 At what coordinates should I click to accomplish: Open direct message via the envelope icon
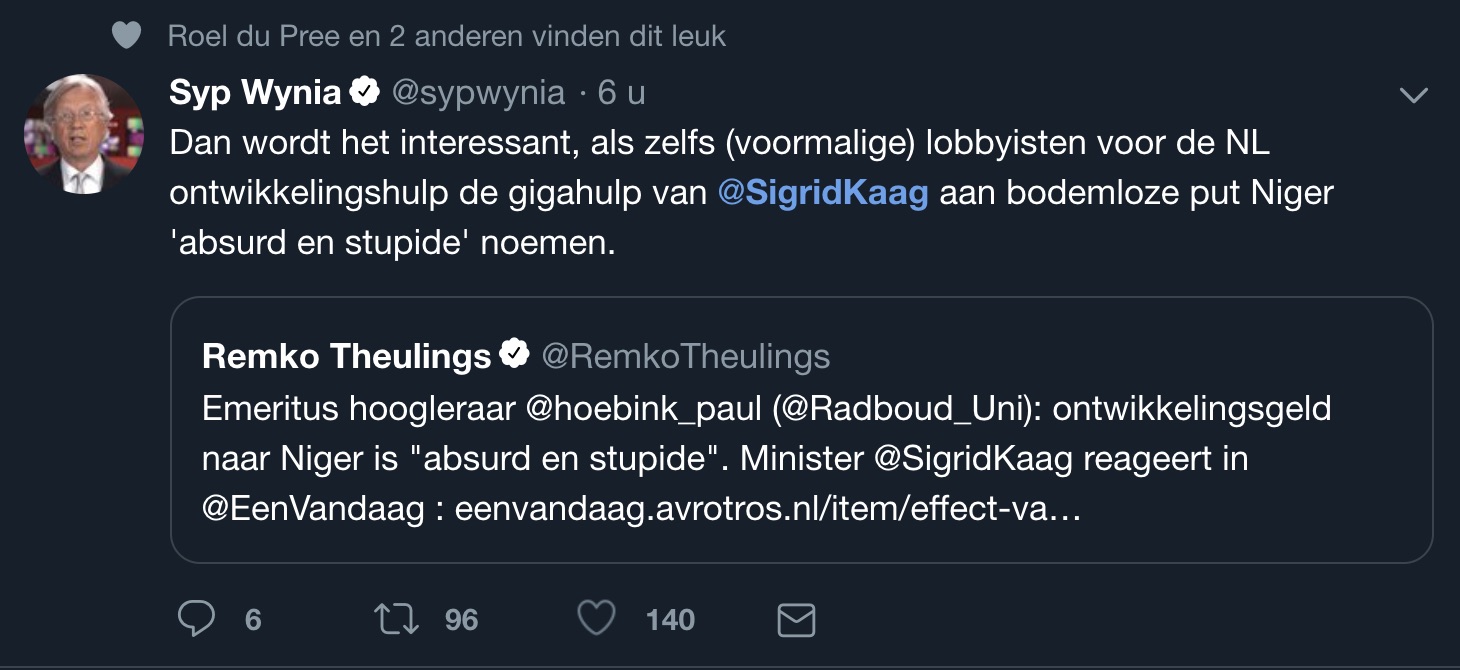pyautogui.click(x=796, y=619)
